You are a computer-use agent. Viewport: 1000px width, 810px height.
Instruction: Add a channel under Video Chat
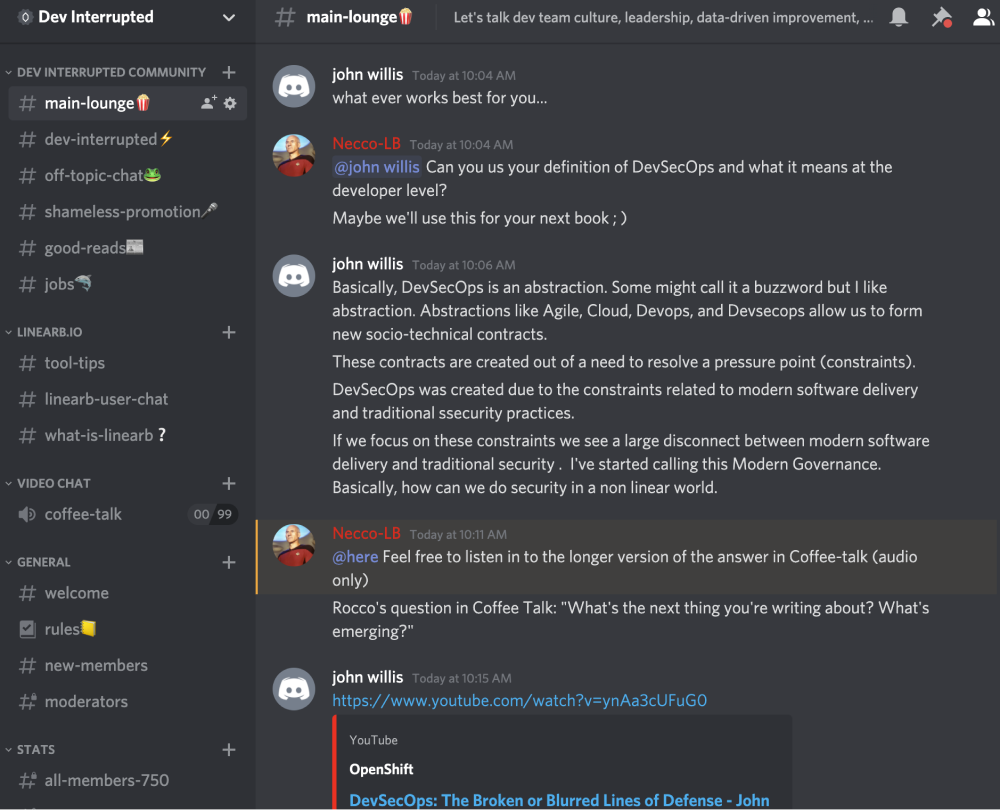click(229, 483)
